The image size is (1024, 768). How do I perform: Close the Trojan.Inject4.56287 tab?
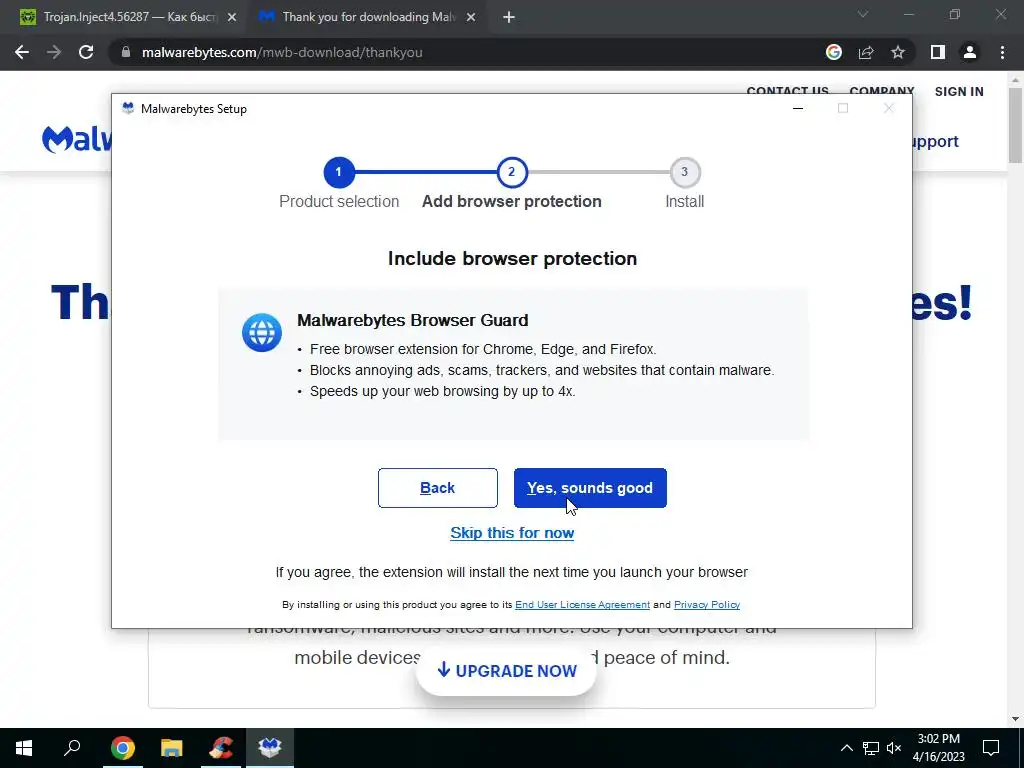click(232, 18)
